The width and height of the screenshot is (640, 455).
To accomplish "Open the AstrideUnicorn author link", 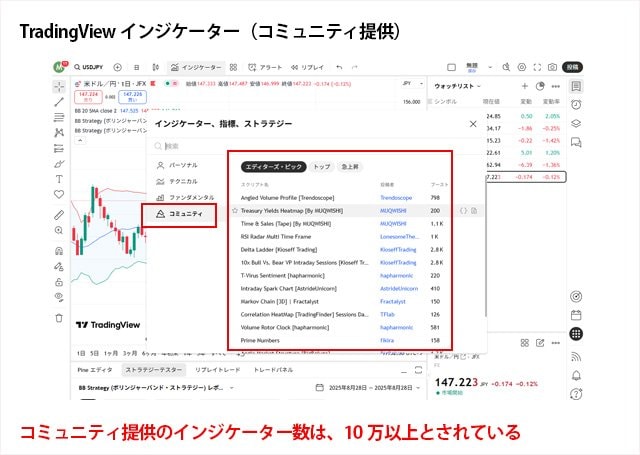I will (x=399, y=289).
